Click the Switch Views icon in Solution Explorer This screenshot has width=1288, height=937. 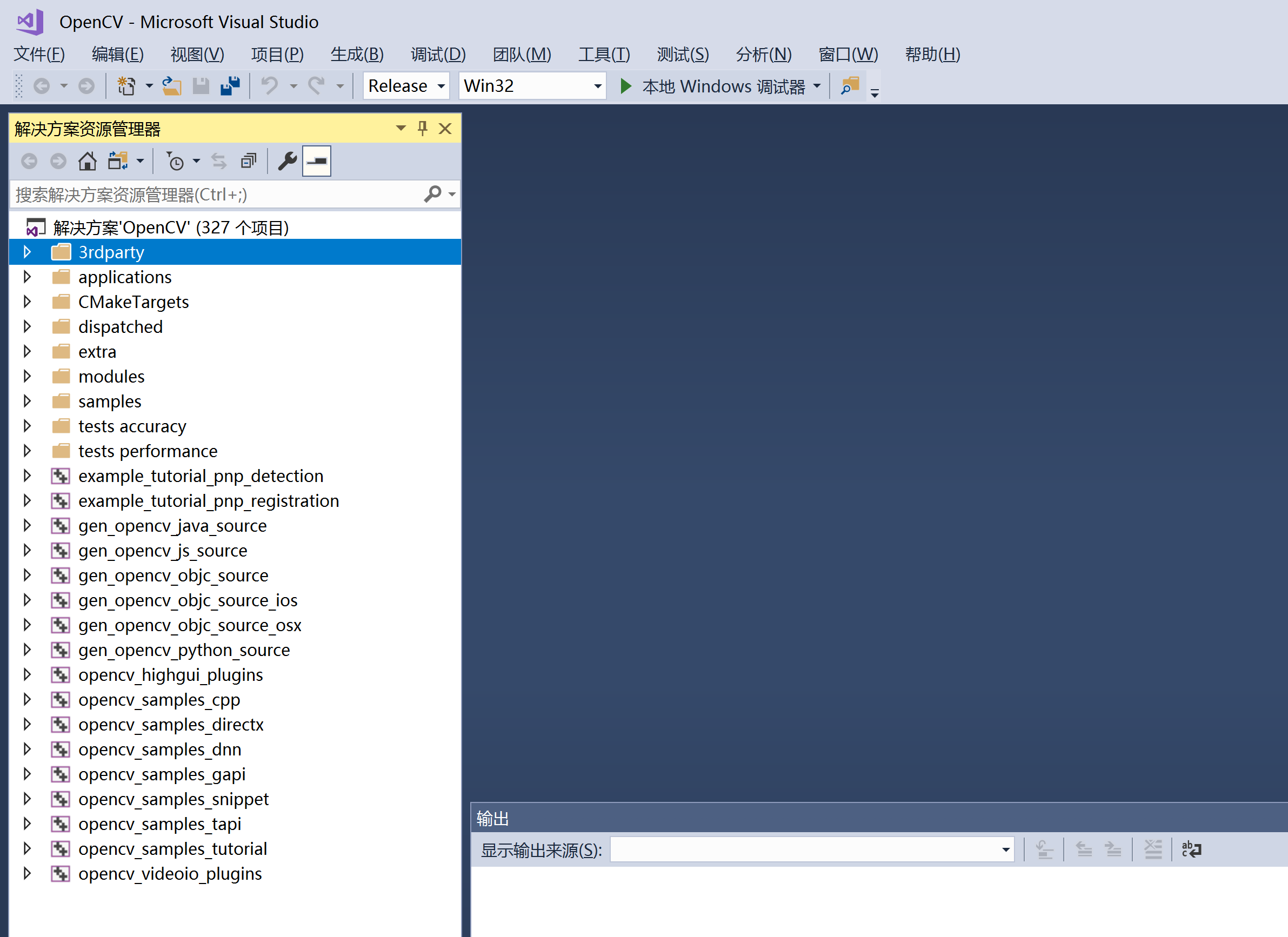(x=118, y=161)
